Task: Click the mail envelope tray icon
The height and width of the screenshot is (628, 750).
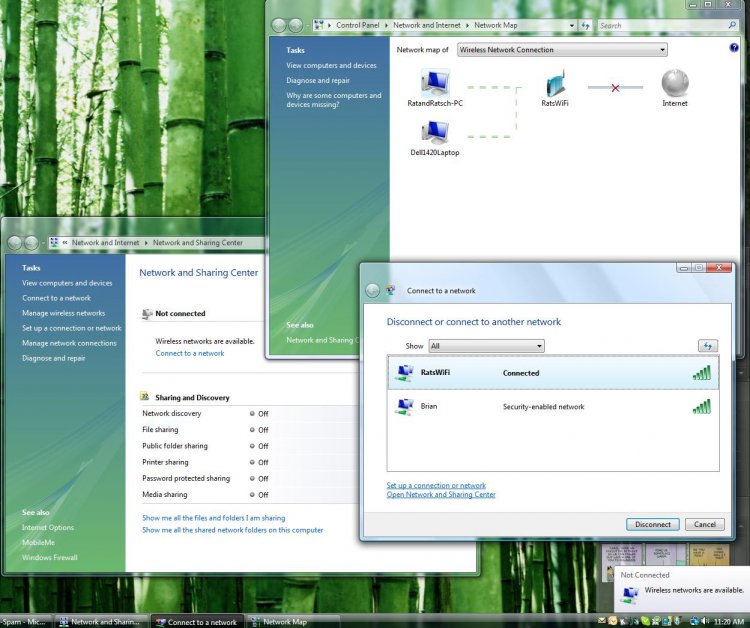Action: pyautogui.click(x=602, y=621)
